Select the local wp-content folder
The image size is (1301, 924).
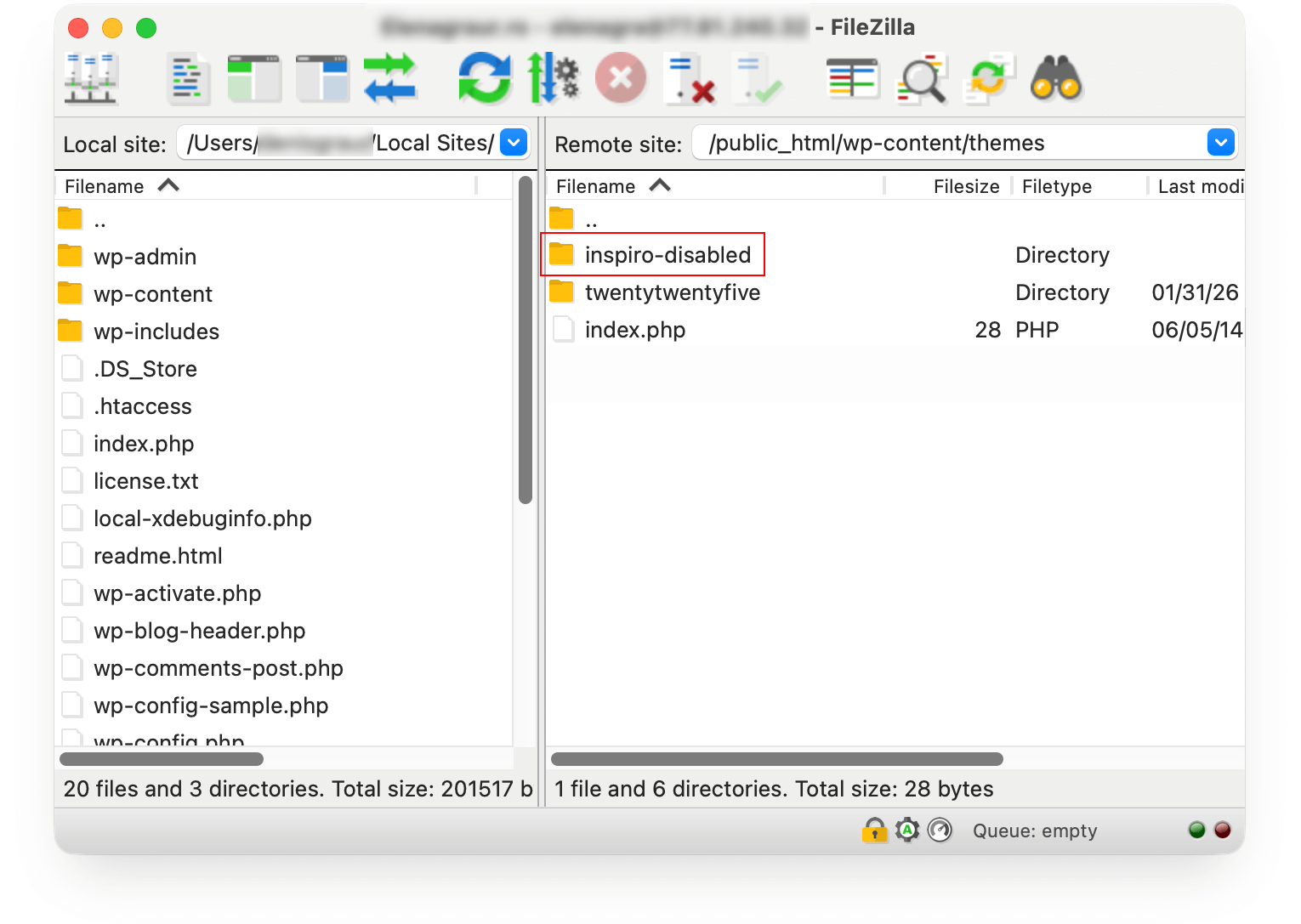click(x=284, y=294)
